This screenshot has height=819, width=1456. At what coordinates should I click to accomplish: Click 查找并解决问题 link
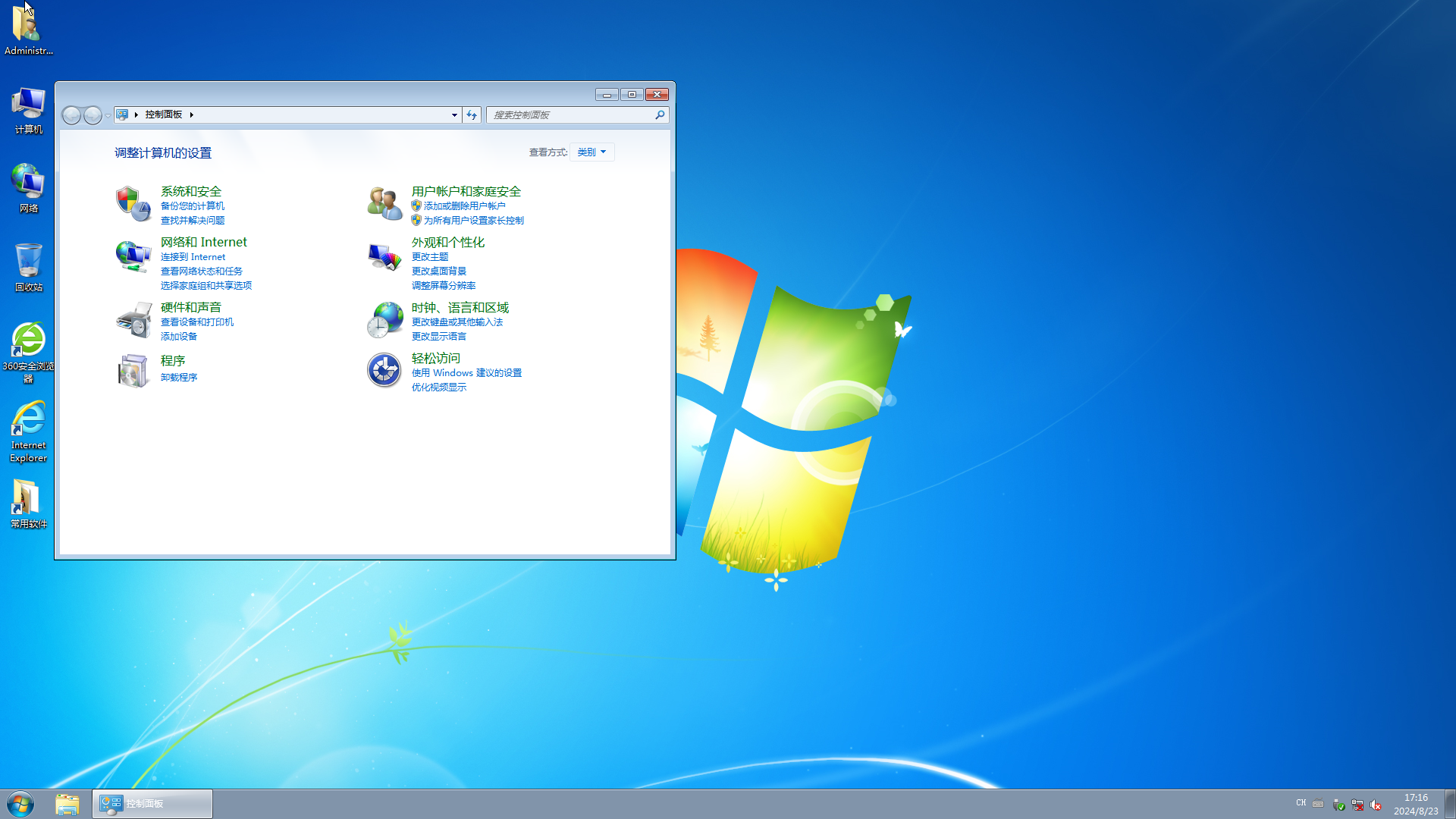tap(193, 221)
